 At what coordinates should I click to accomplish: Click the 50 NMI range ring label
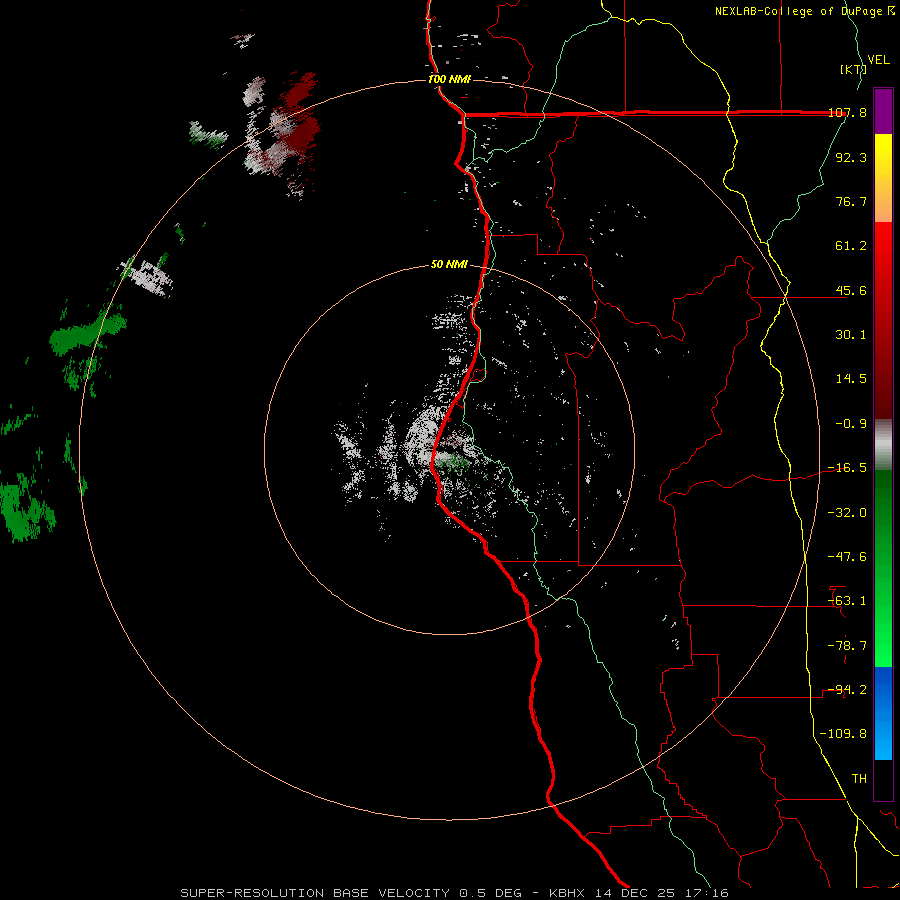(x=449, y=264)
